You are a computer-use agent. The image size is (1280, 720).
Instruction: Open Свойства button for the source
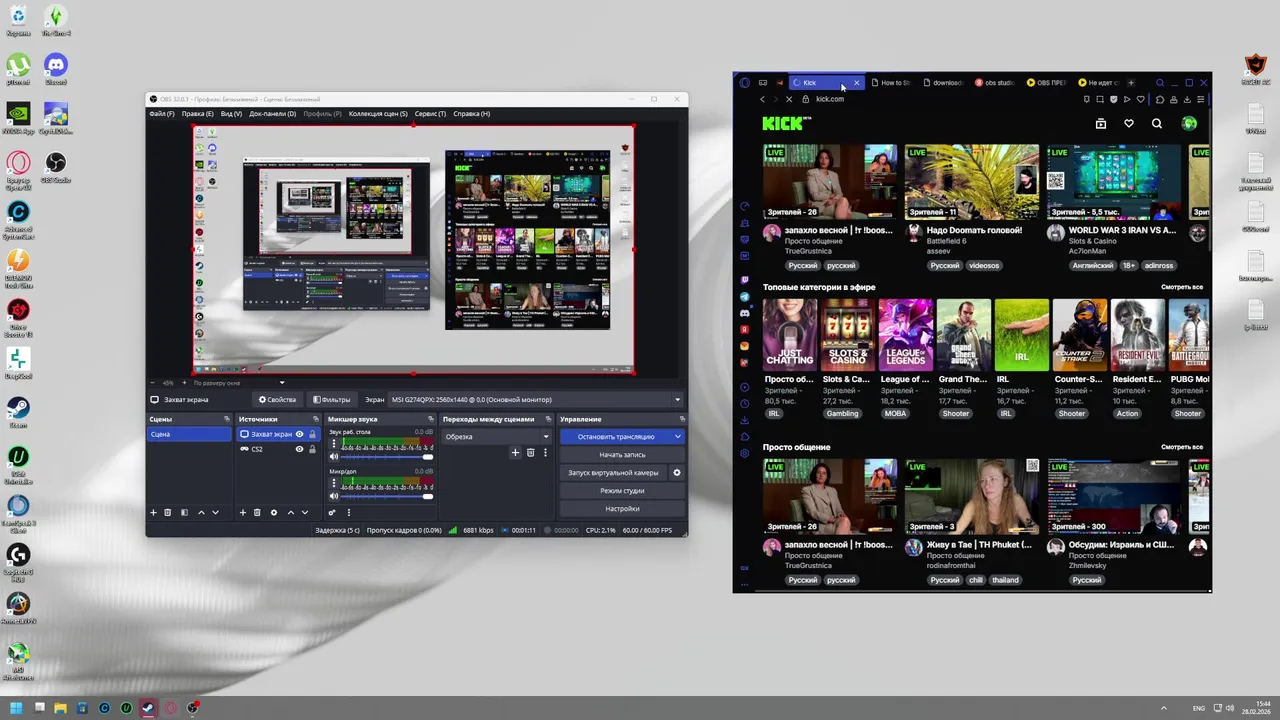click(278, 400)
